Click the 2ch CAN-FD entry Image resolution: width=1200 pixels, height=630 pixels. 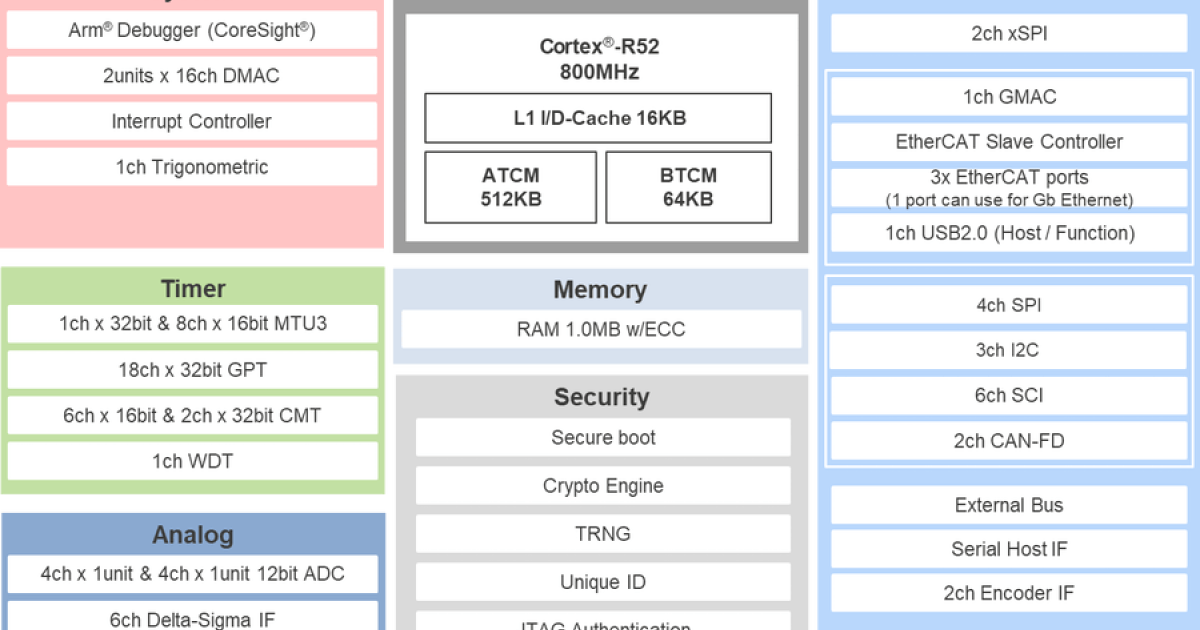point(1008,440)
